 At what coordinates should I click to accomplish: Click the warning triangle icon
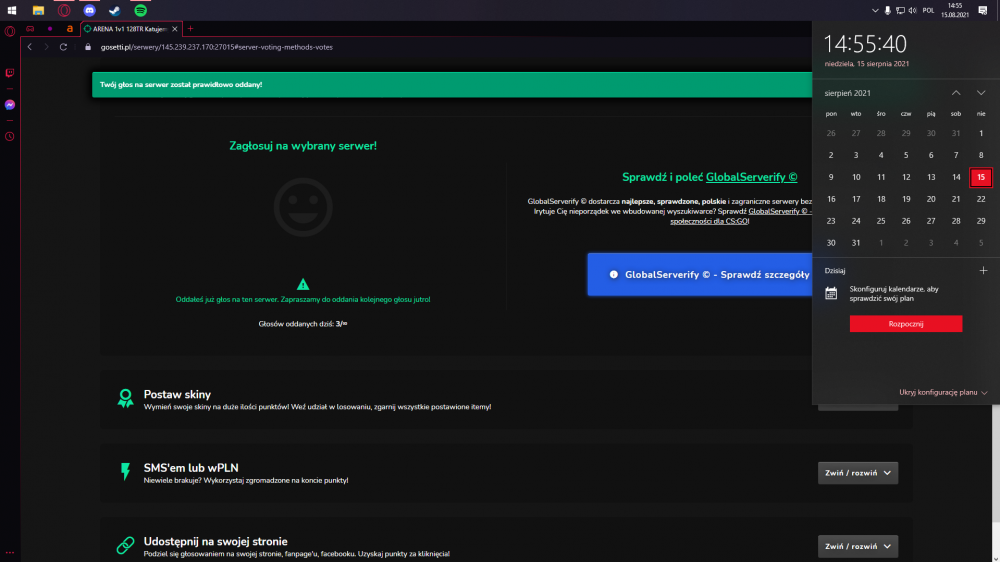click(x=303, y=284)
